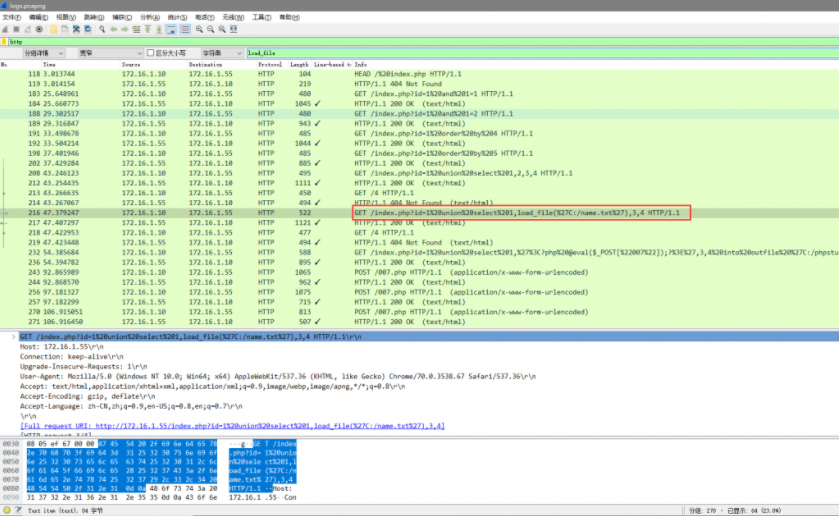Image resolution: width=839 pixels, height=516 pixels.
Task: Open the 字符集 search type dropdown
Action: coord(222,53)
